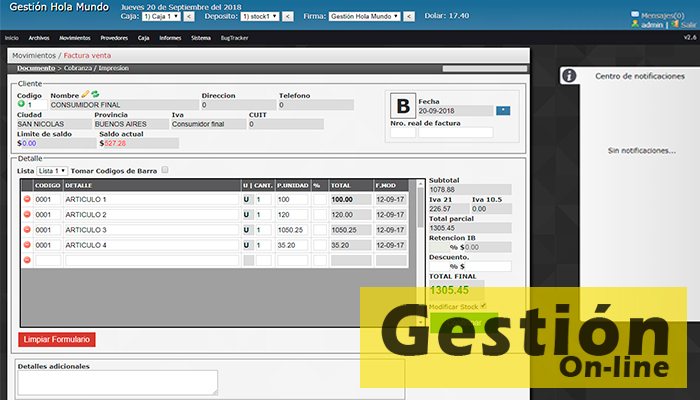Click the green add client icon
Screen dimensions: 700x400
click(22, 104)
